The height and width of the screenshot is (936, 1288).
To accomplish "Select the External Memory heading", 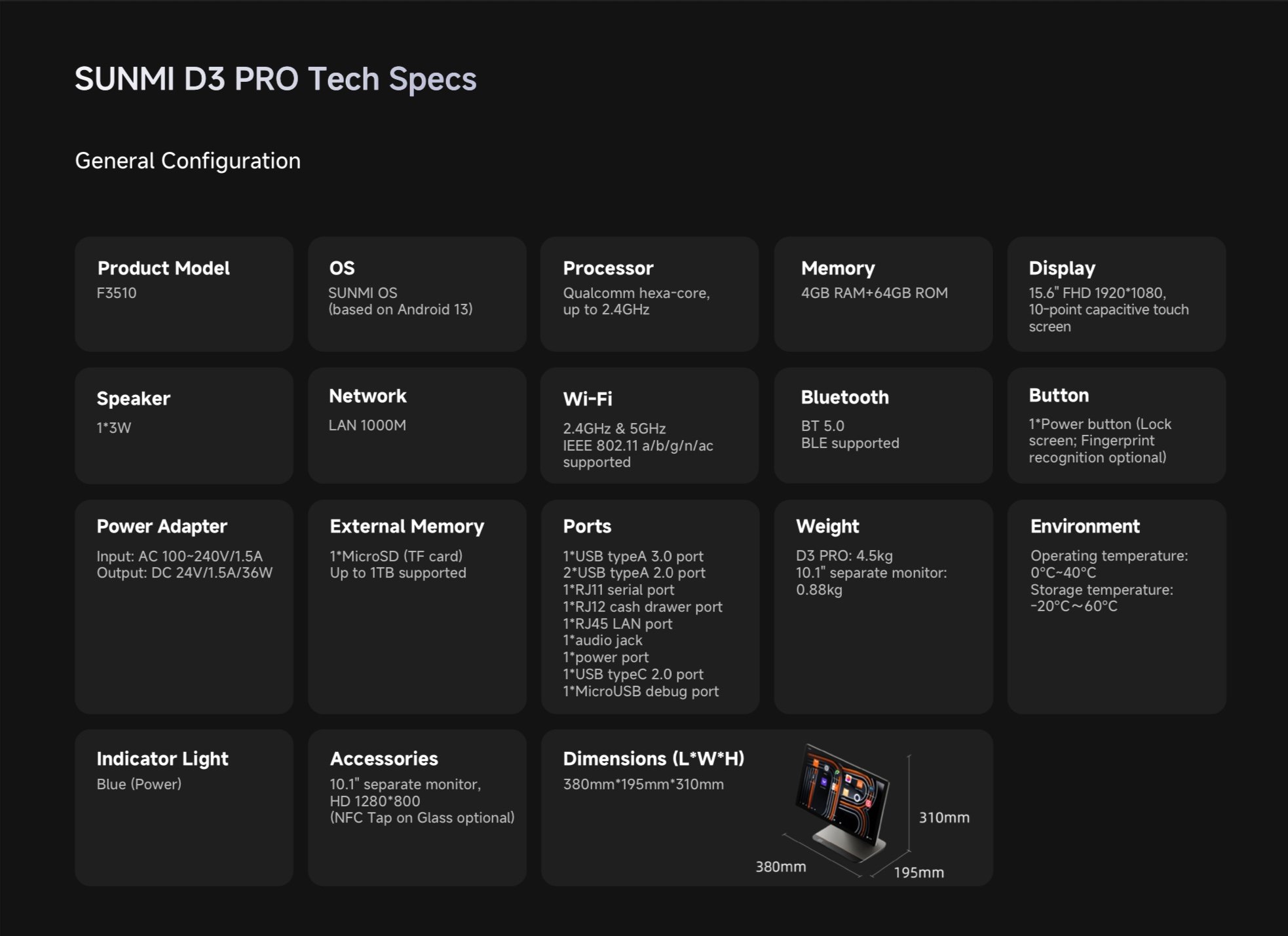I will pos(407,526).
